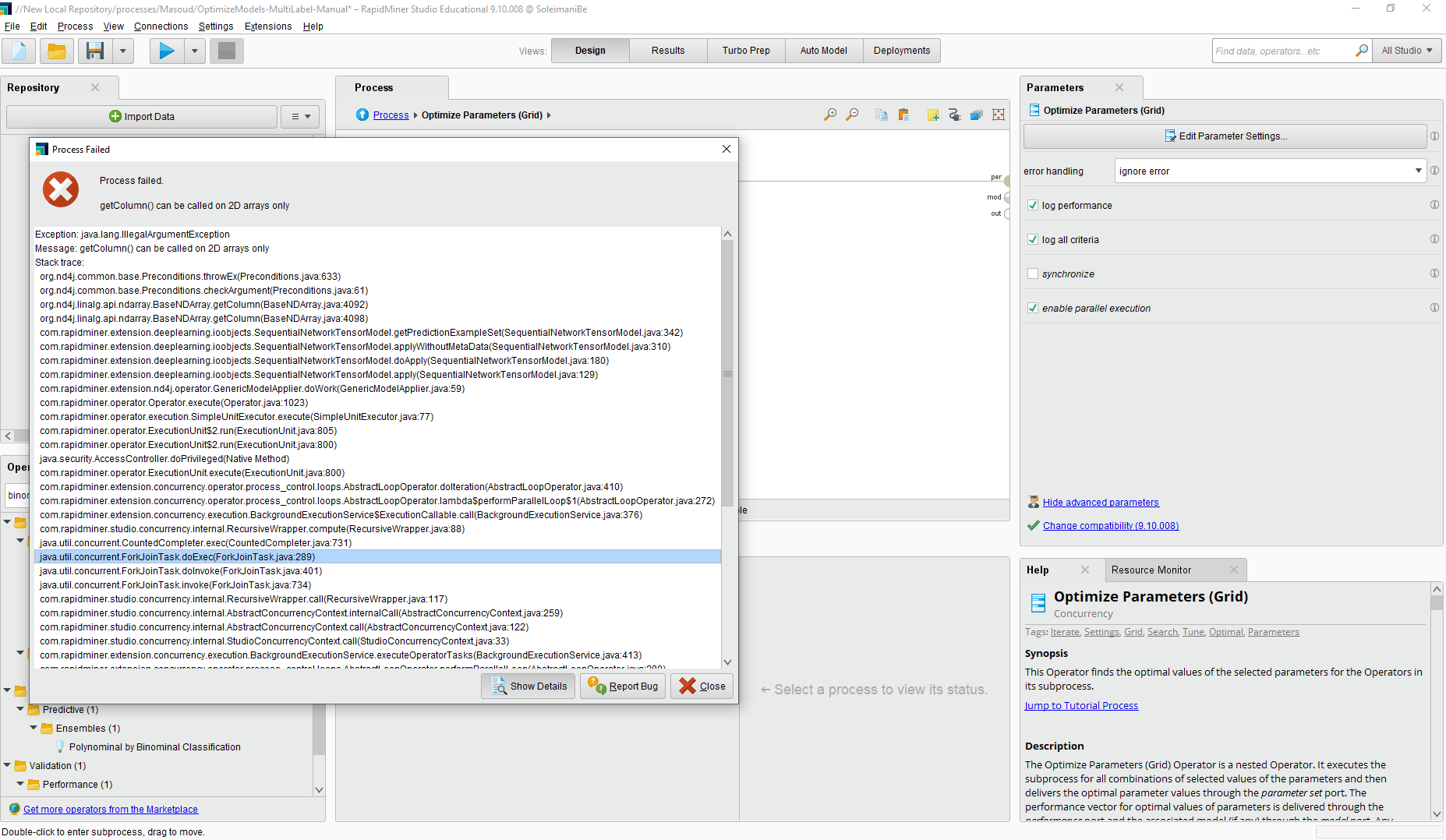Click info icon beside enable parallel execution
The image size is (1446, 840).
[1434, 308]
